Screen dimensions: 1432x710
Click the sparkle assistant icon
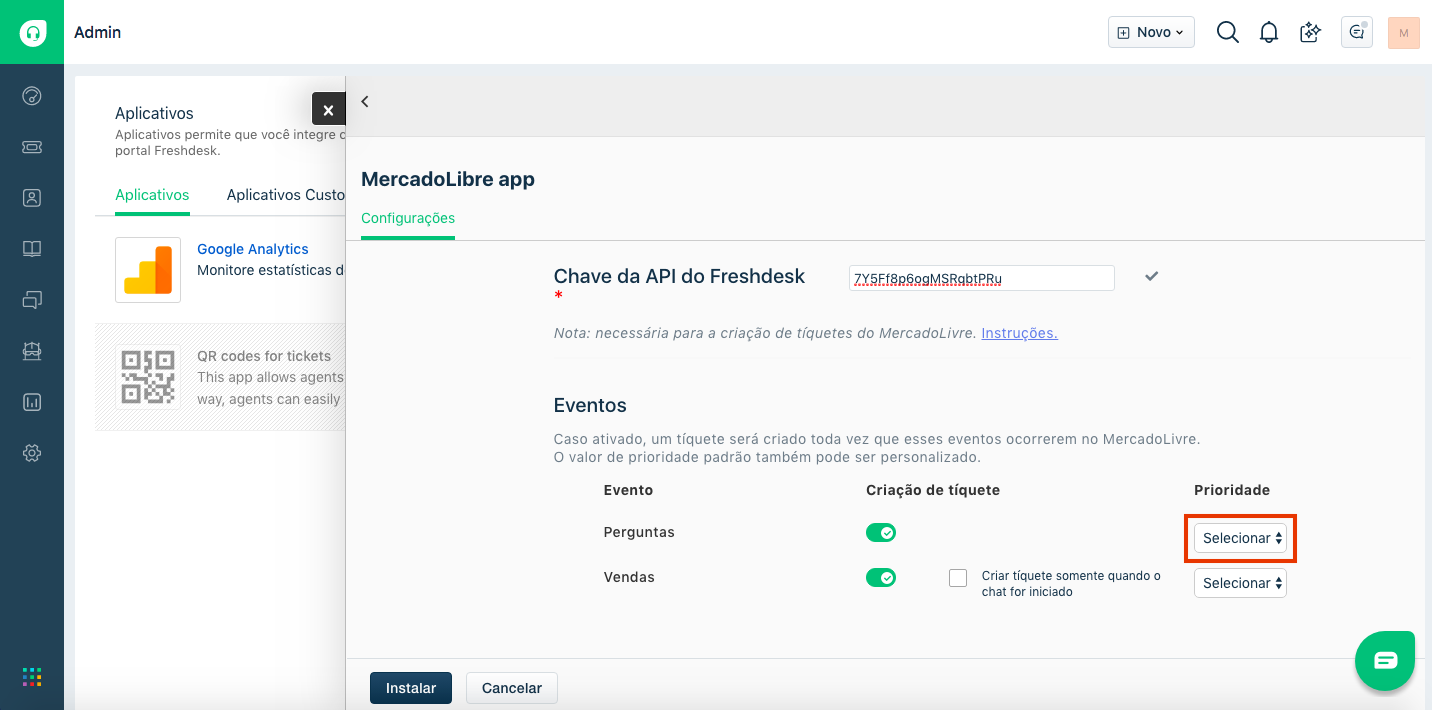1311,32
